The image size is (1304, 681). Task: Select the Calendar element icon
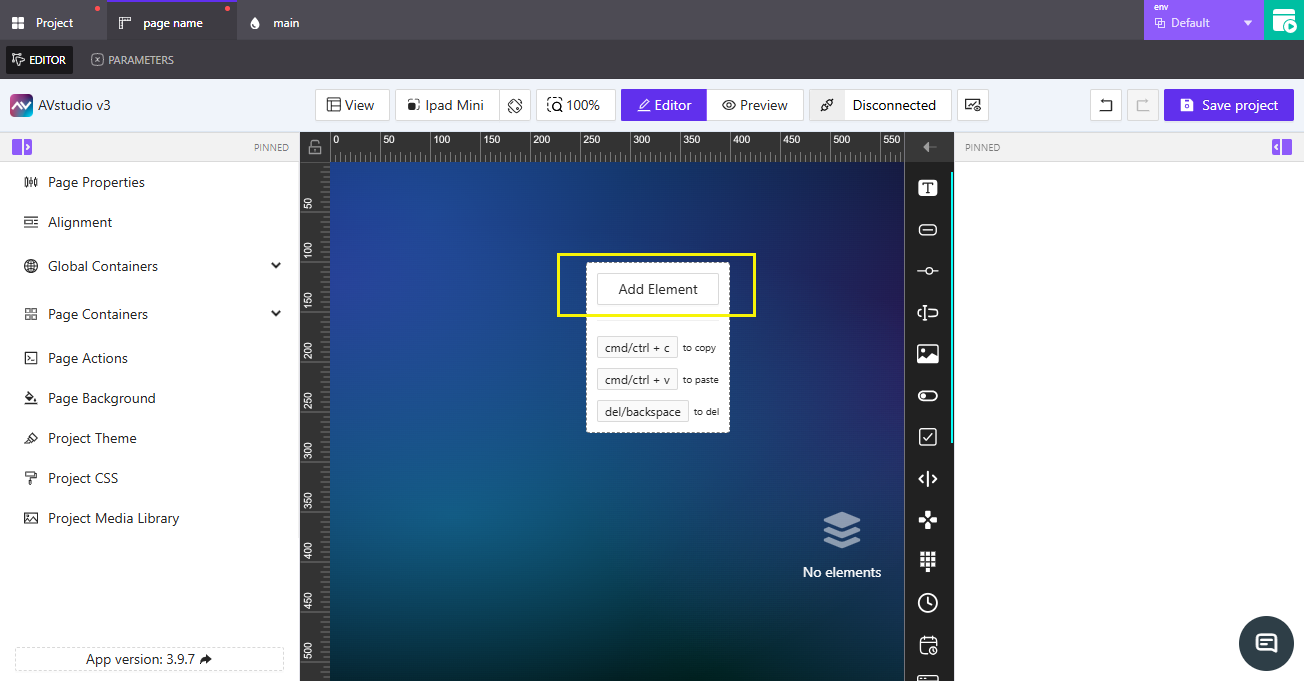coord(927,645)
